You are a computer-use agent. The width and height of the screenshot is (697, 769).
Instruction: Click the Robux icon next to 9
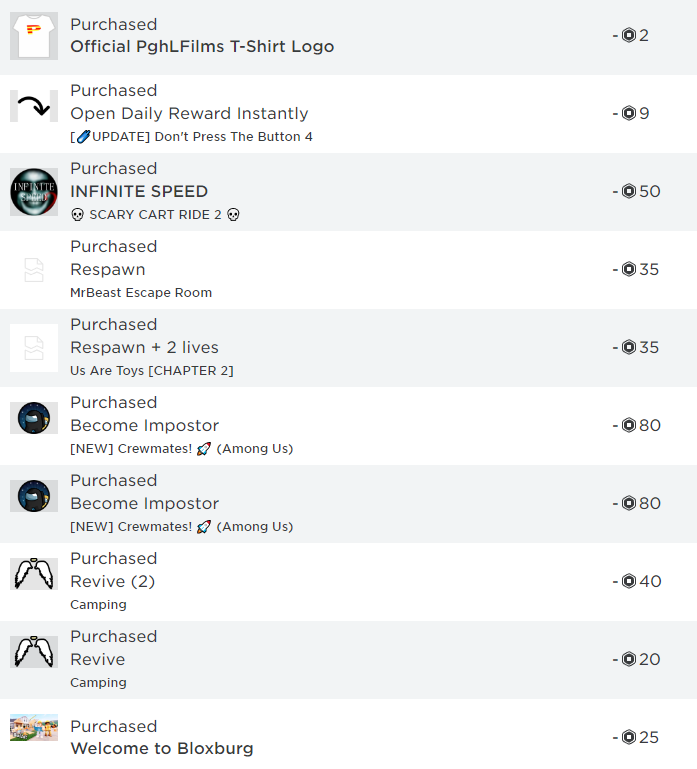[628, 113]
